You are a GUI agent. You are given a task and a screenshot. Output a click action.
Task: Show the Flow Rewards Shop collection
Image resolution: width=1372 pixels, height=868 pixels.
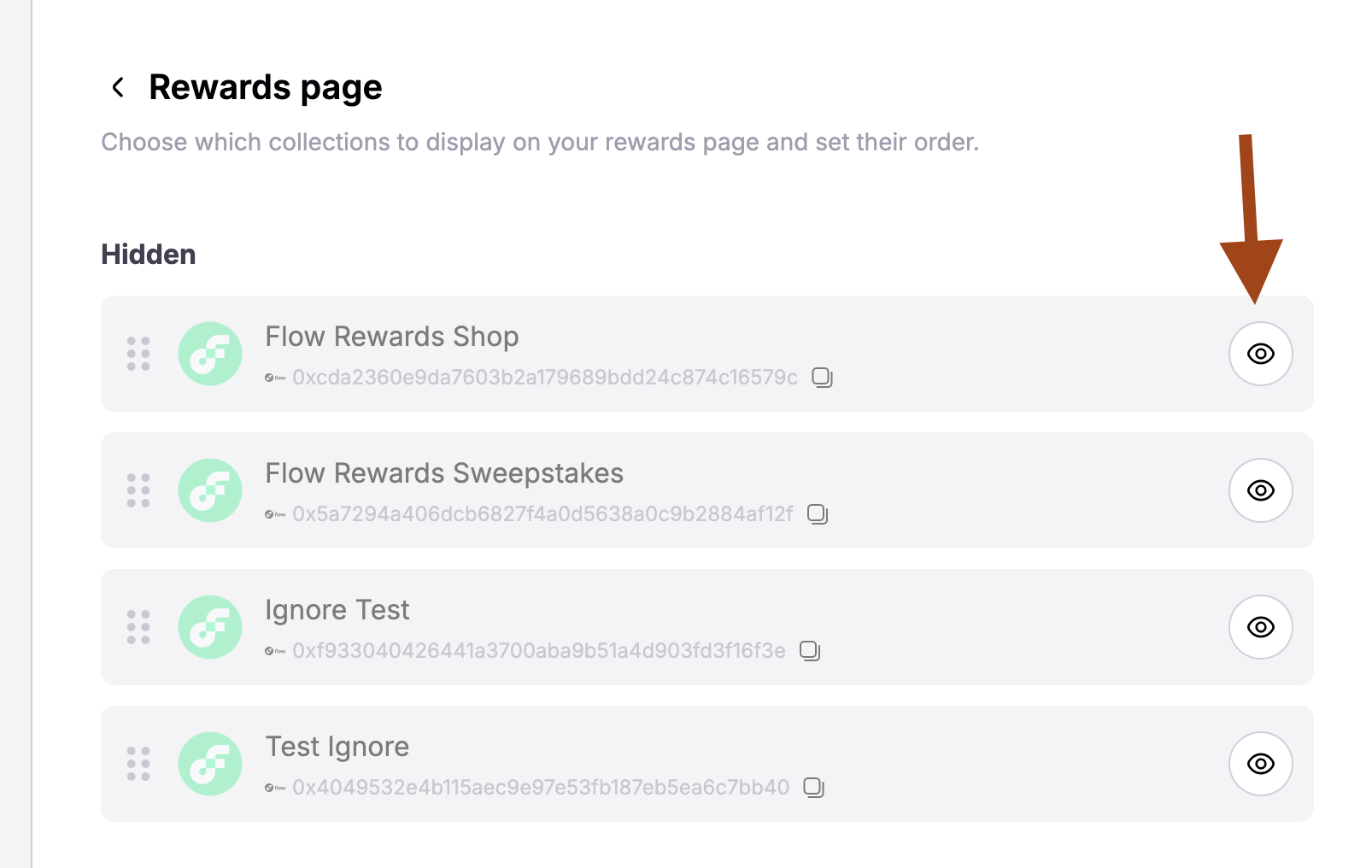coord(1260,354)
